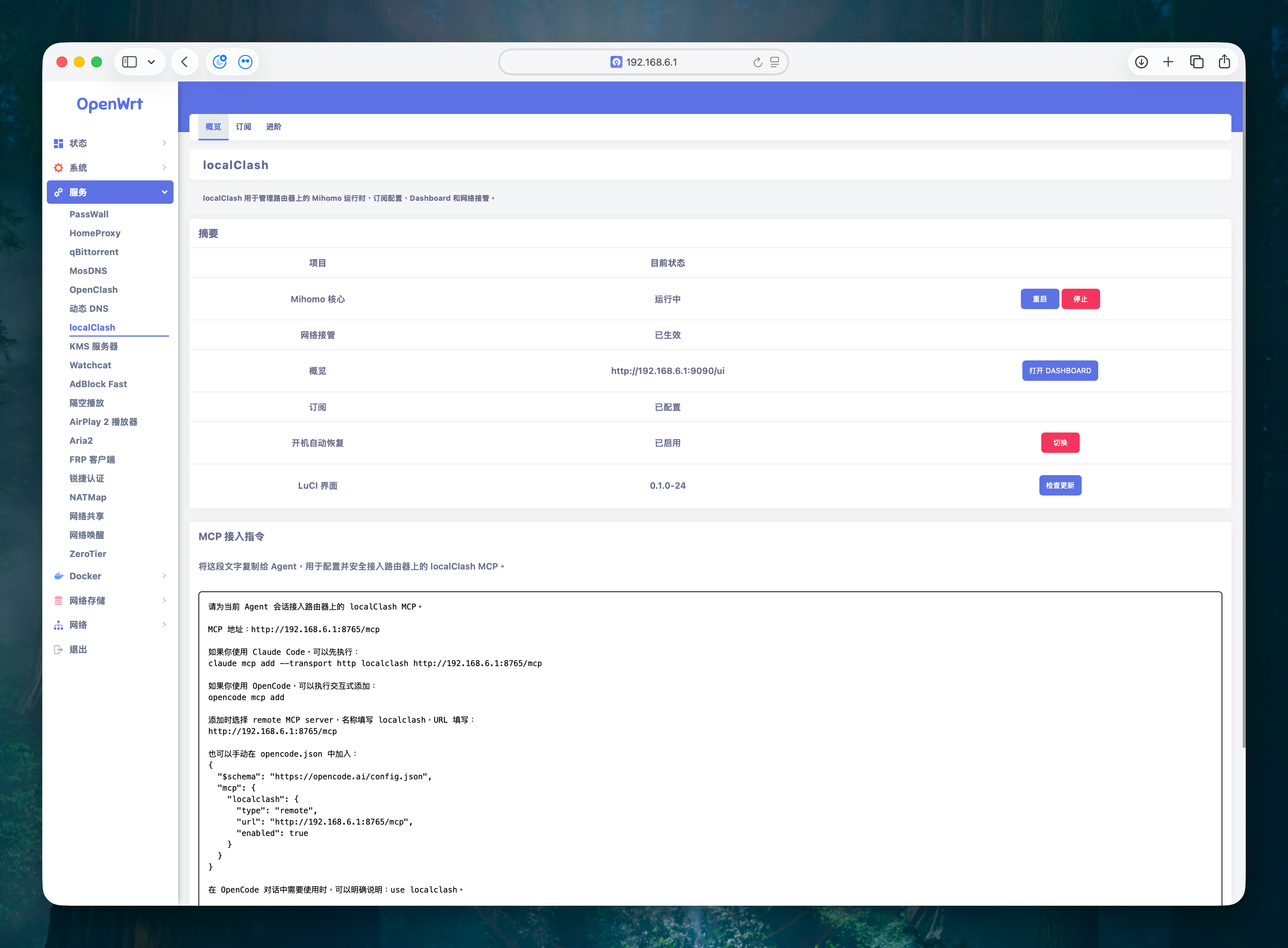Open the sidebar options dropdown arrow
This screenshot has width=1288, height=948.
click(151, 62)
